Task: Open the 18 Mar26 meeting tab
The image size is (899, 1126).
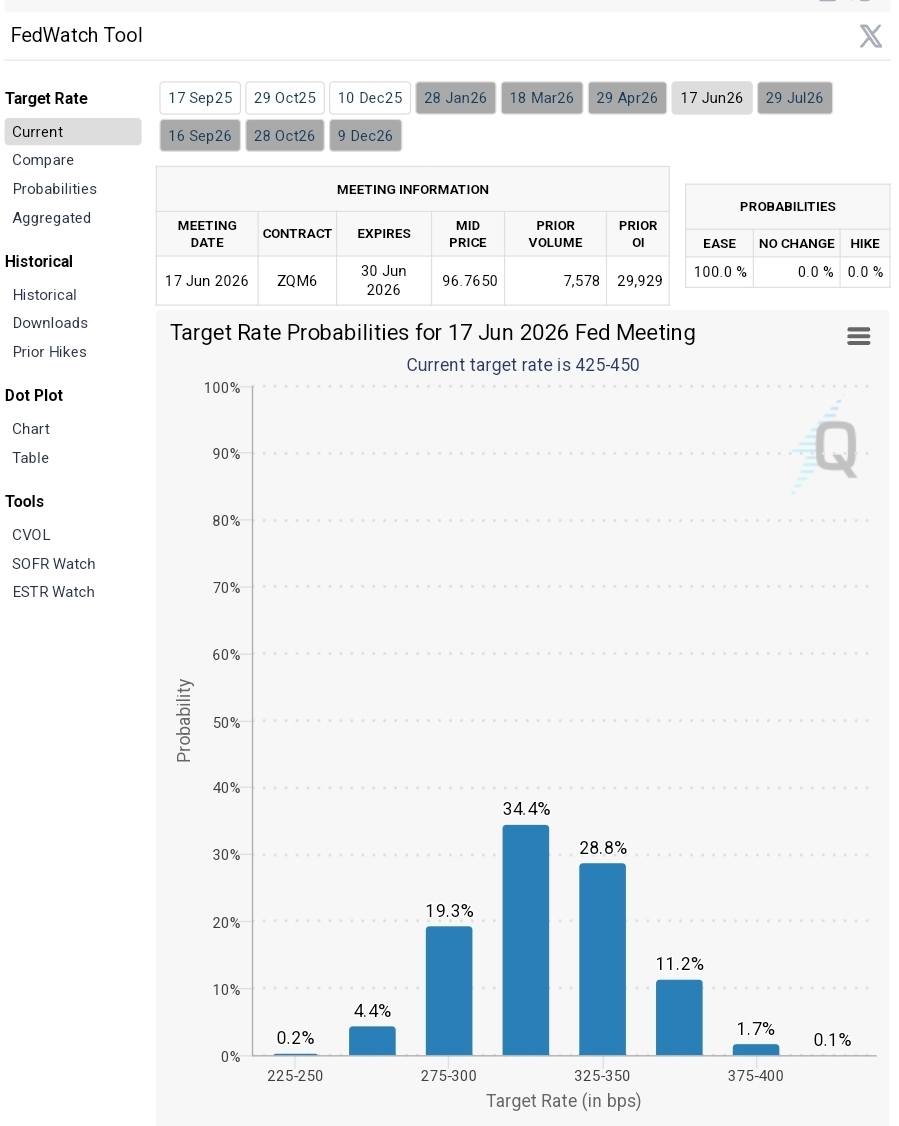Action: click(541, 98)
